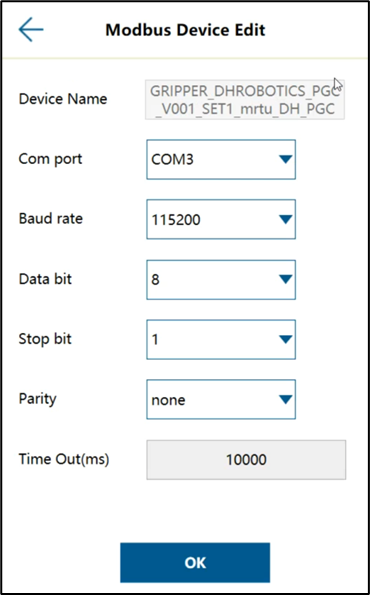Click the 115200 baud rate value
Image resolution: width=370 pixels, height=595 pixels.
coord(176,220)
